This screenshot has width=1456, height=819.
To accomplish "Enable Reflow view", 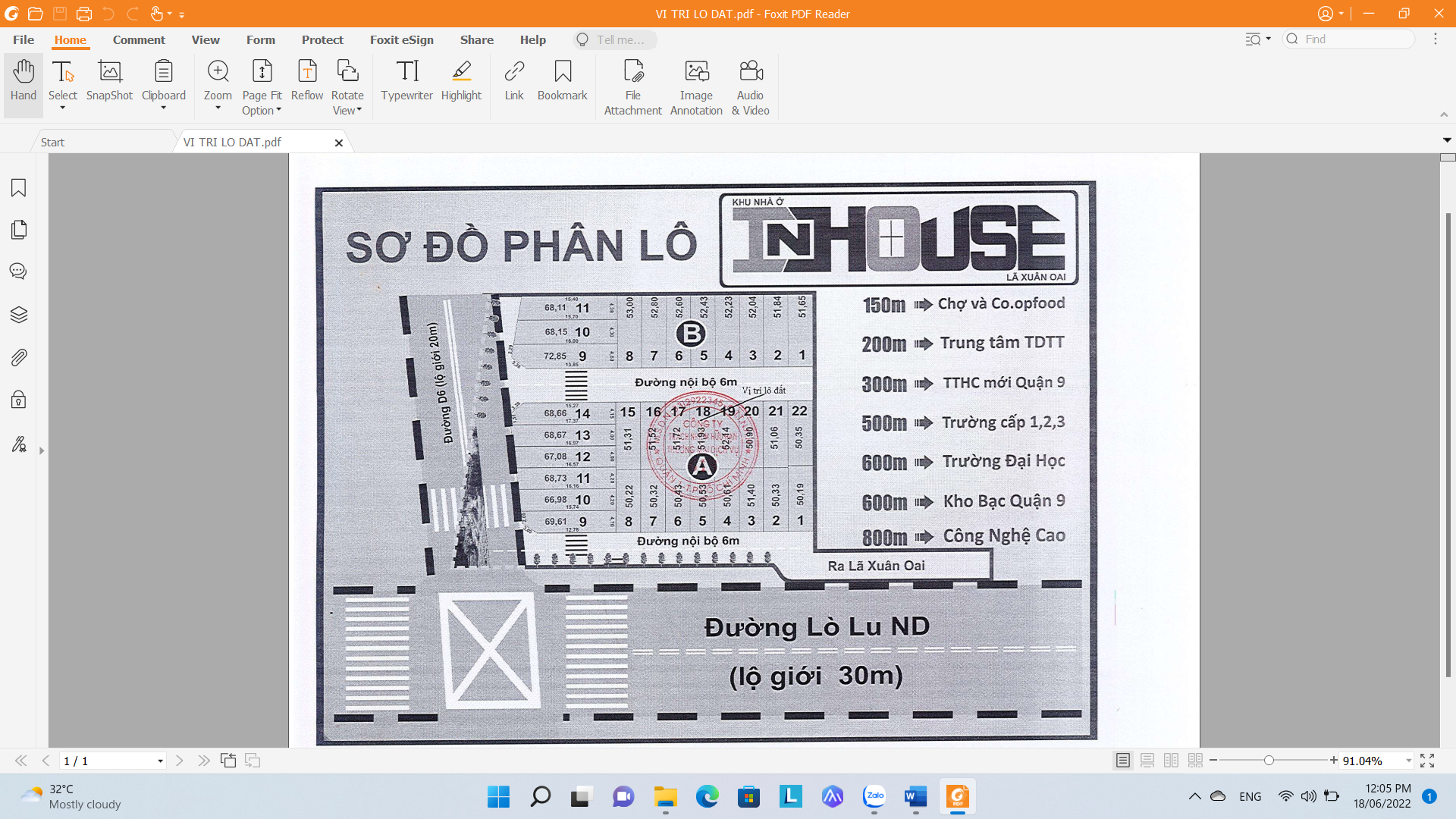I will pyautogui.click(x=307, y=80).
